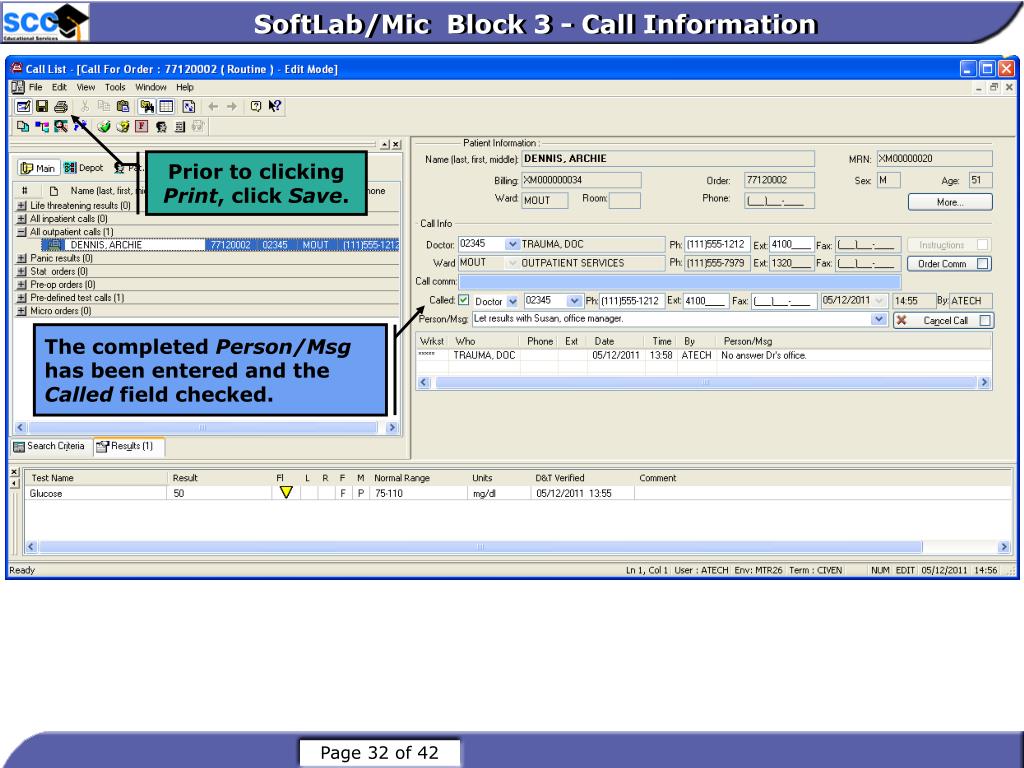This screenshot has height=768, width=1024.
Task: Open the Help menu
Action: point(185,87)
